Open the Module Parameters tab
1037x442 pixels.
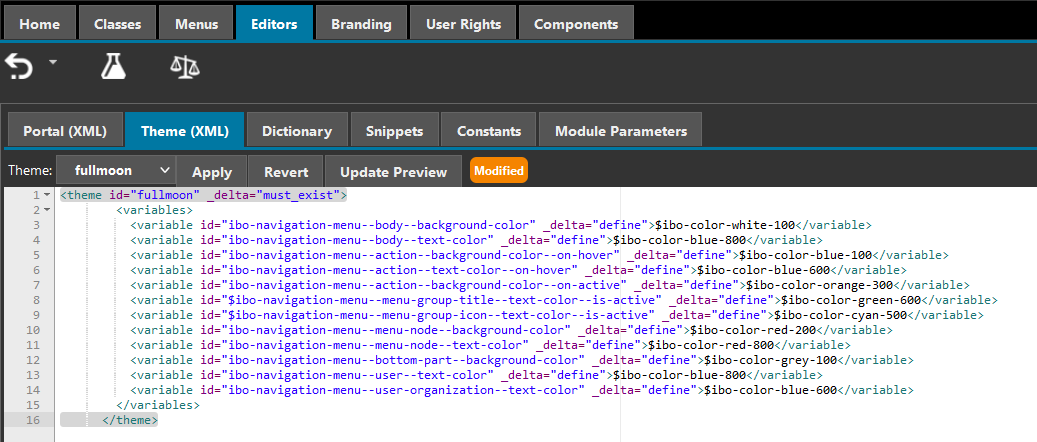(620, 130)
